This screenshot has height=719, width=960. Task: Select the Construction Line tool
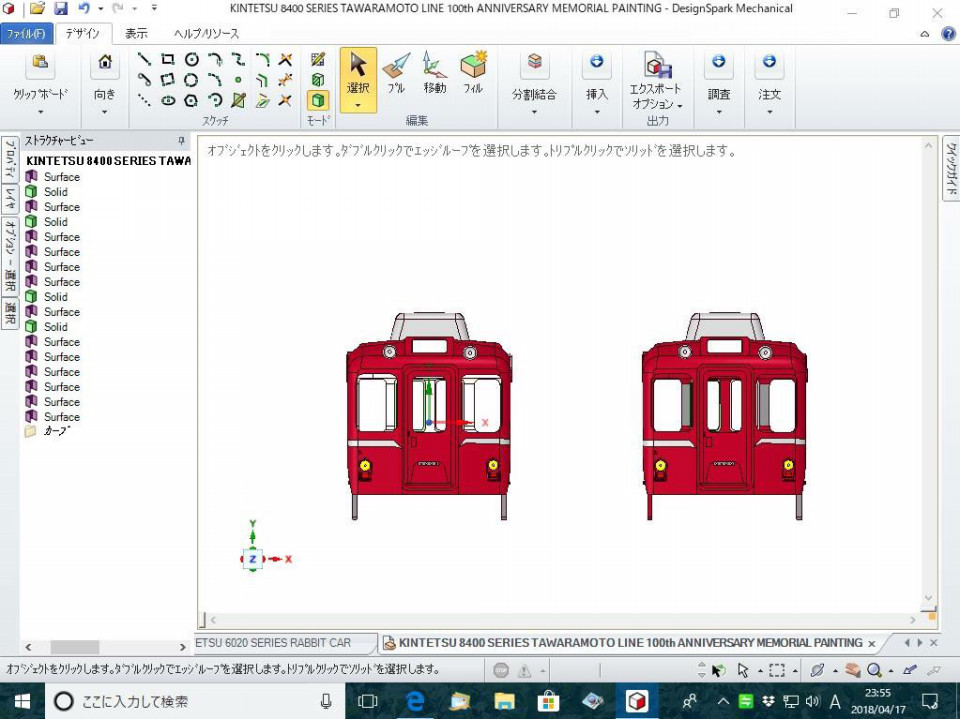(x=144, y=100)
